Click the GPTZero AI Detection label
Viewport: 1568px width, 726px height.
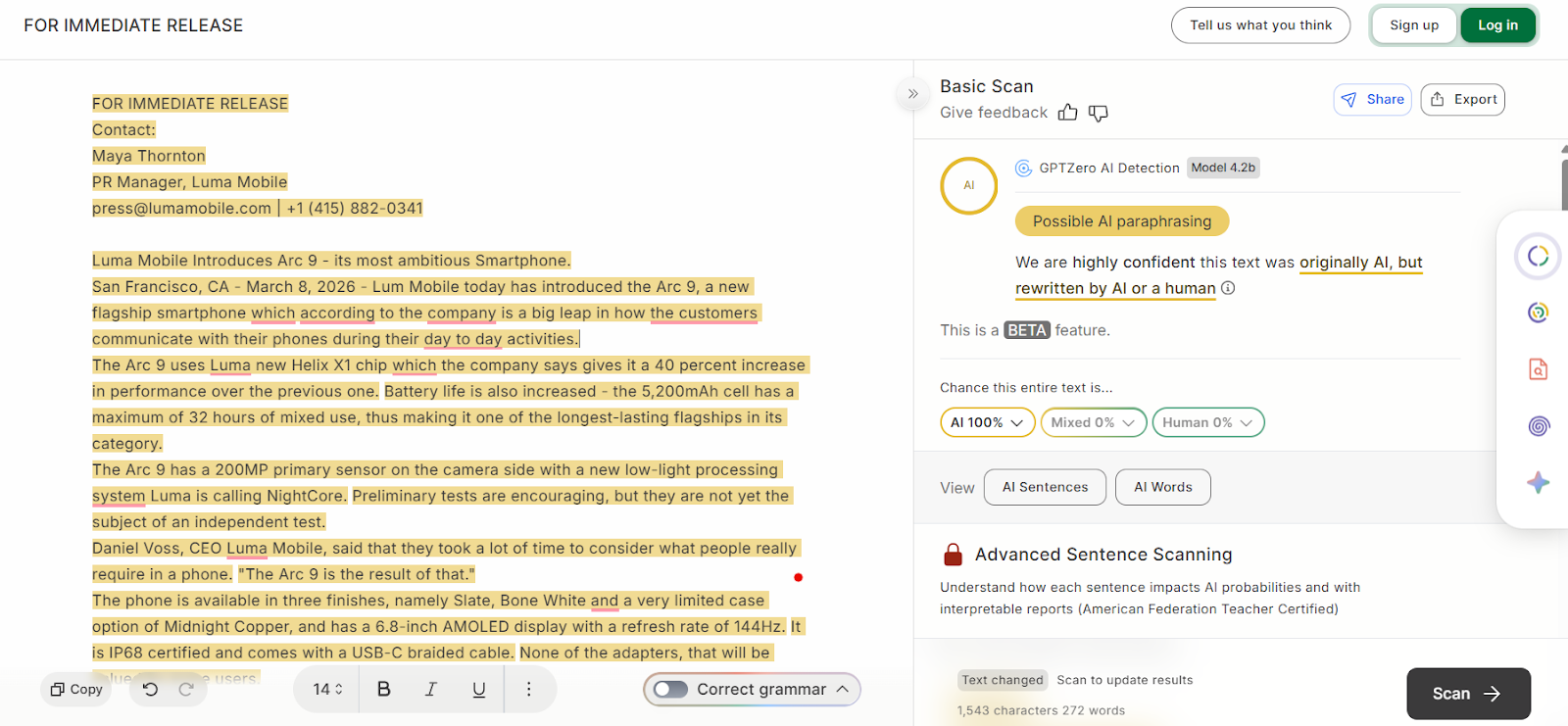[x=1108, y=168]
